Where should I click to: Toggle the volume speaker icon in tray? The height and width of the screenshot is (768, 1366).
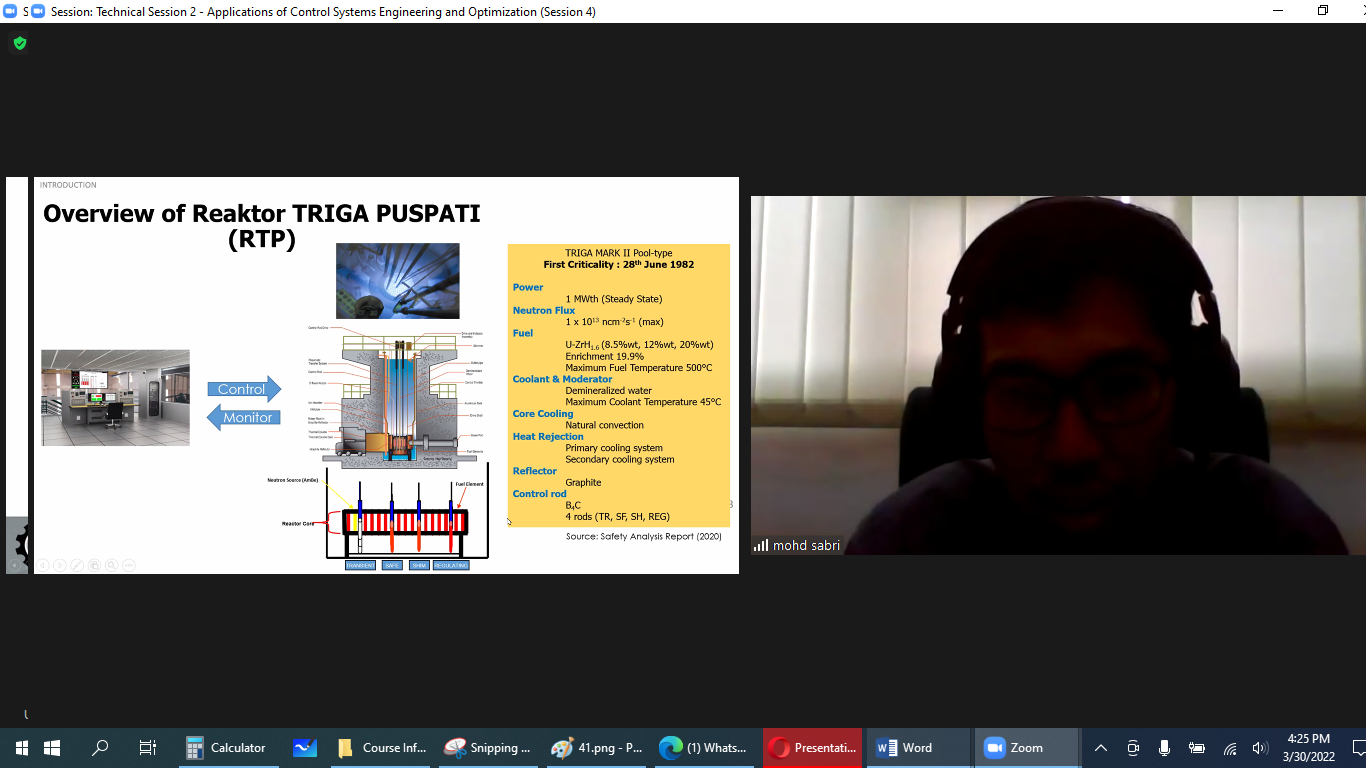1260,748
